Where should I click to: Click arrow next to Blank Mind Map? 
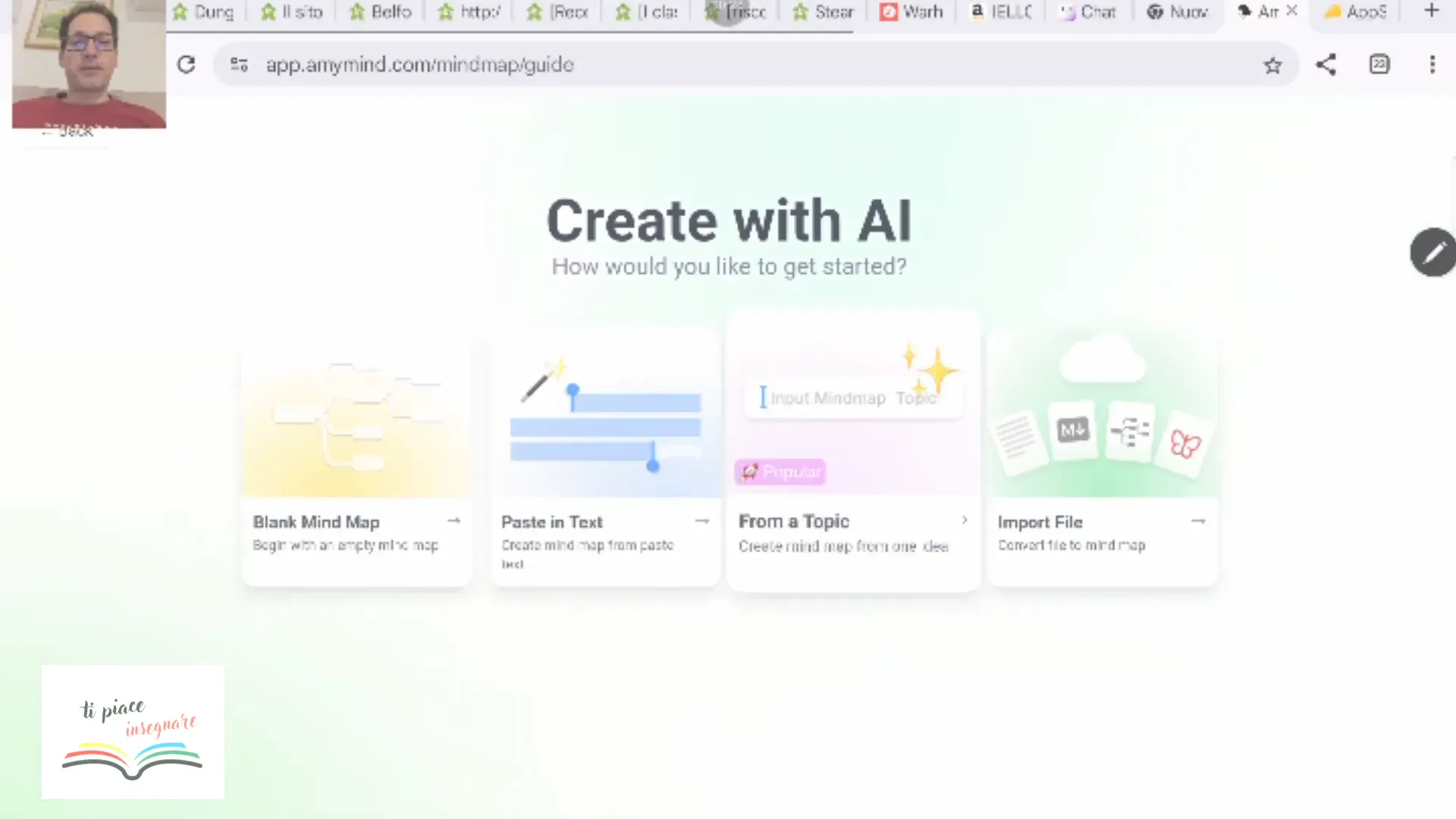[453, 520]
